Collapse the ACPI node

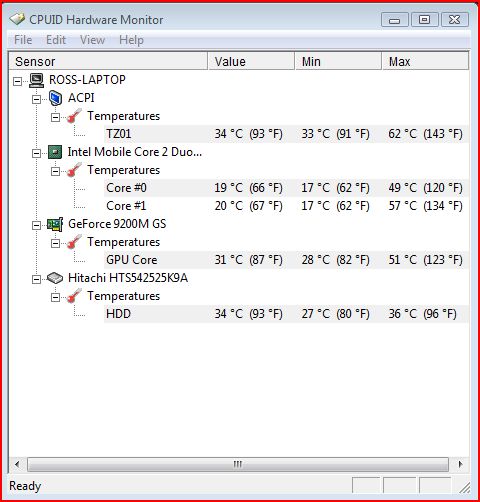point(36,99)
